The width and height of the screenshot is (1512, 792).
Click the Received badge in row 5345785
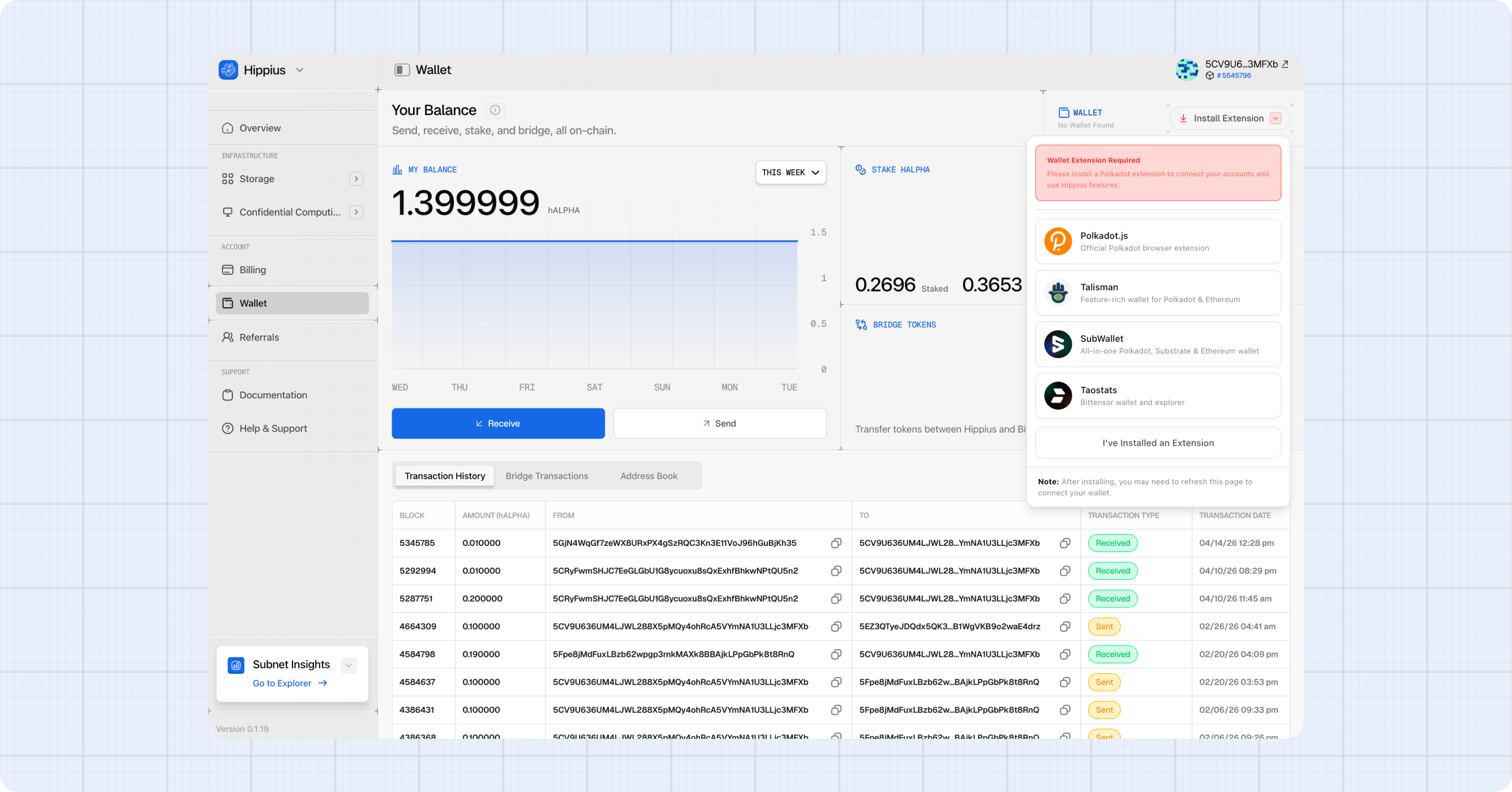click(1113, 543)
